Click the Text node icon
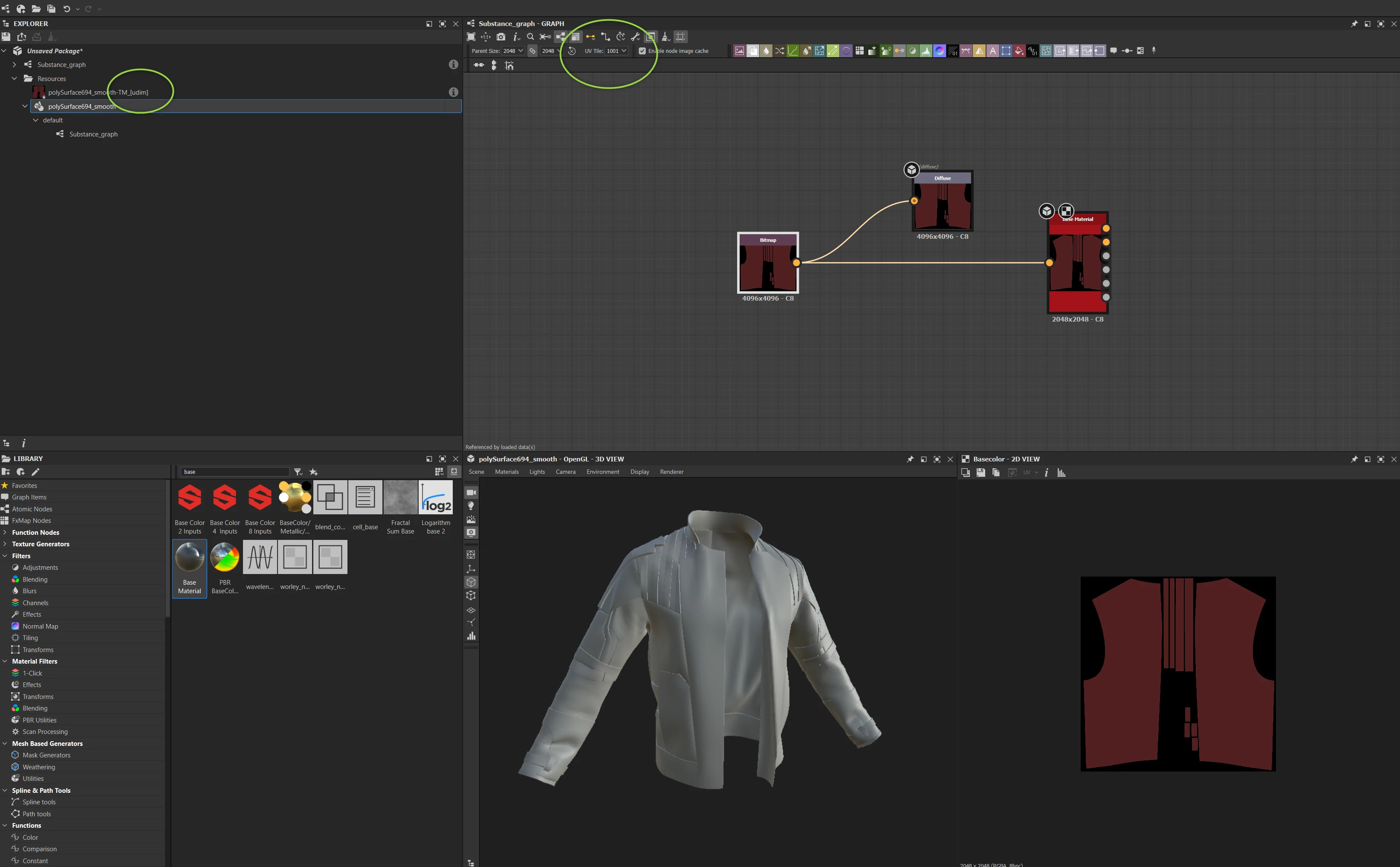The width and height of the screenshot is (1400, 867). 992,51
